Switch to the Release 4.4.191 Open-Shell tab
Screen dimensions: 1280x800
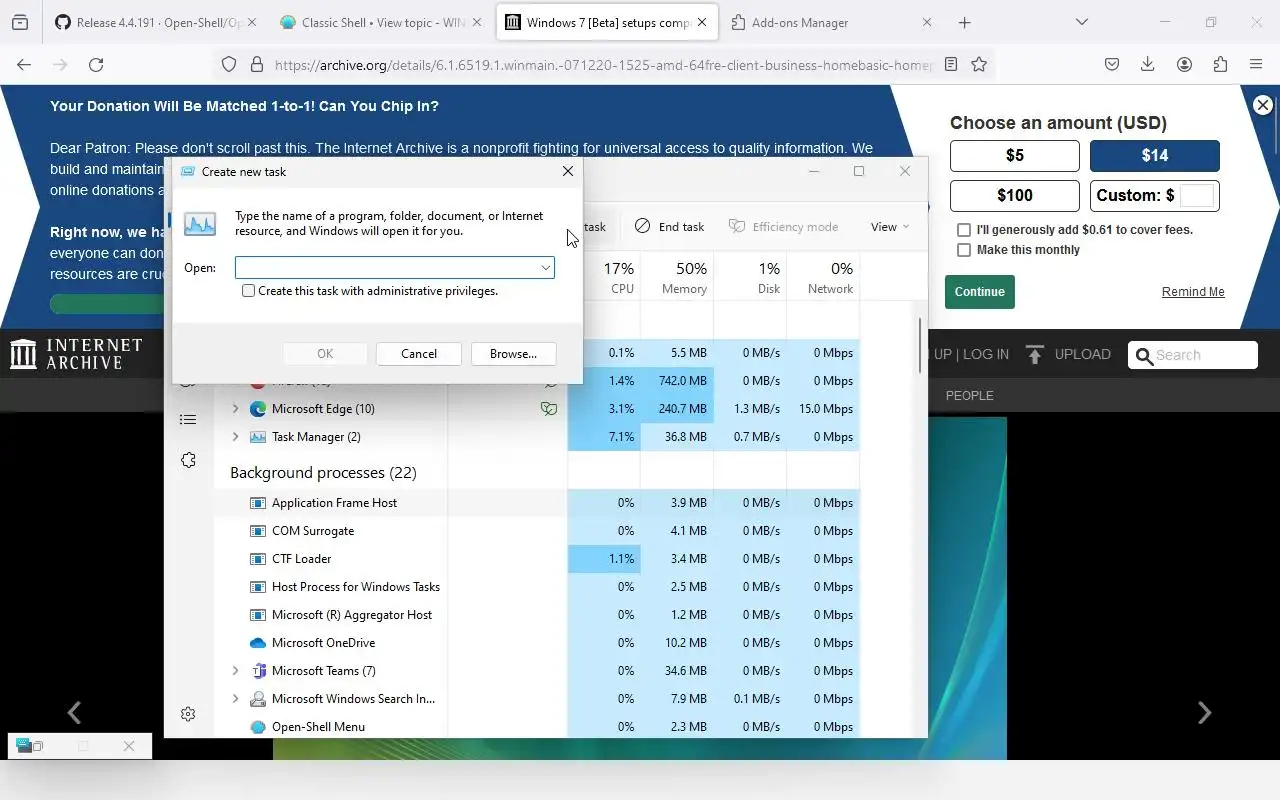pyautogui.click(x=155, y=22)
